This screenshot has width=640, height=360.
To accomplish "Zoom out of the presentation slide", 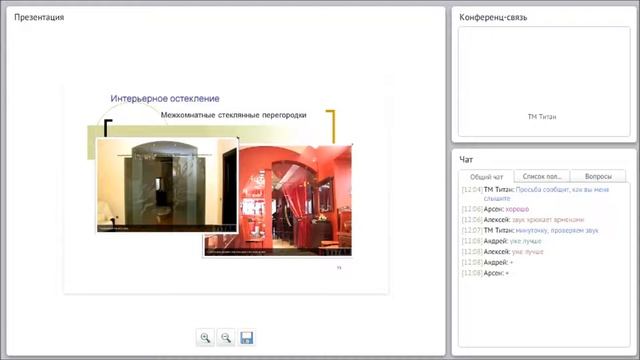I will click(226, 338).
